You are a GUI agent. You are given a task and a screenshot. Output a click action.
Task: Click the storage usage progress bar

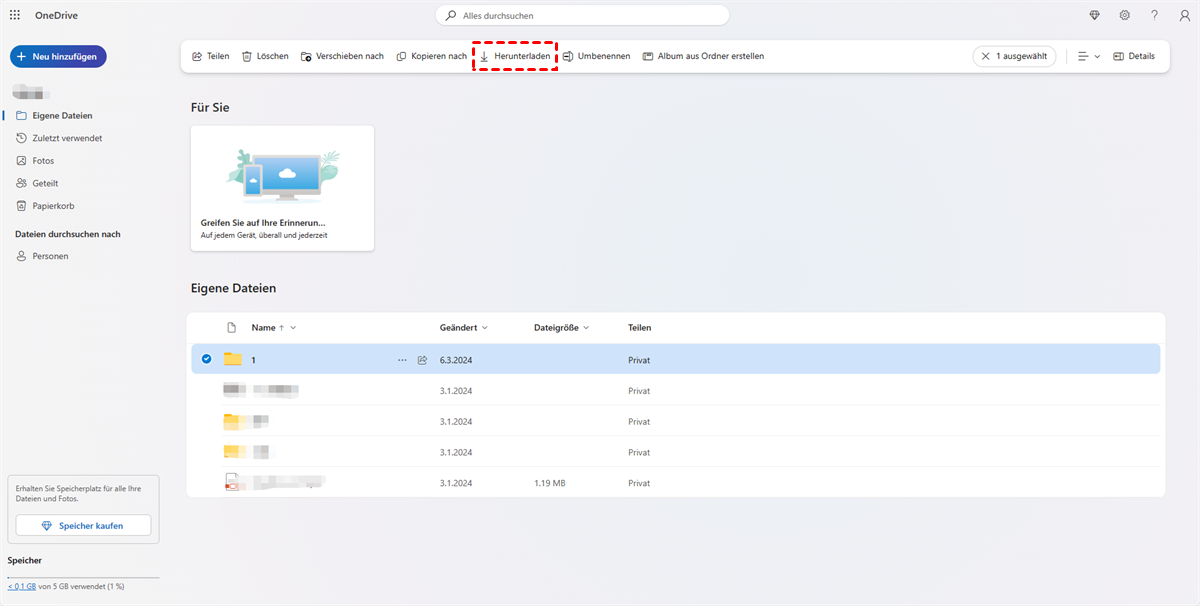click(83, 578)
